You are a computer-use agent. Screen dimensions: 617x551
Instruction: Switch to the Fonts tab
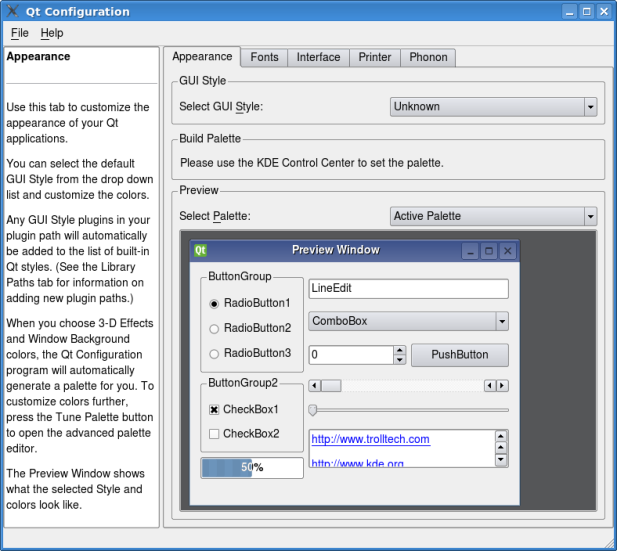(x=264, y=57)
